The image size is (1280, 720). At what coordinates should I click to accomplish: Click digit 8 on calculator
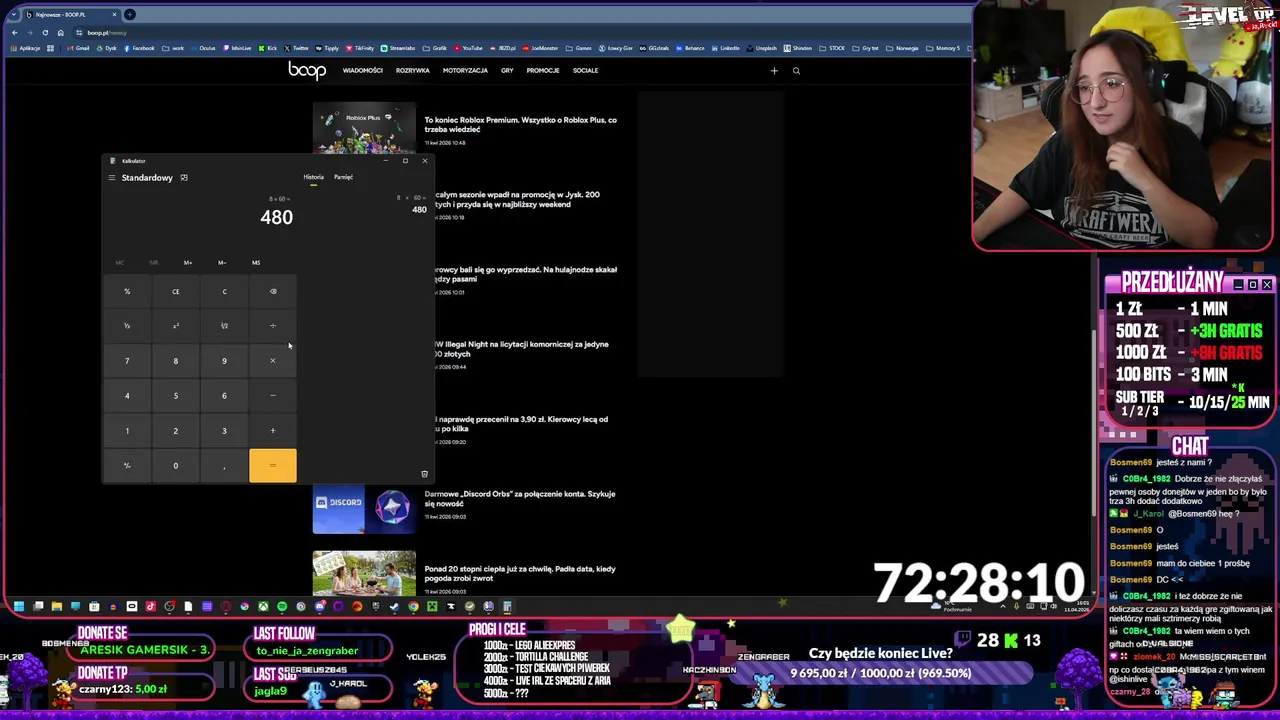pos(175,361)
